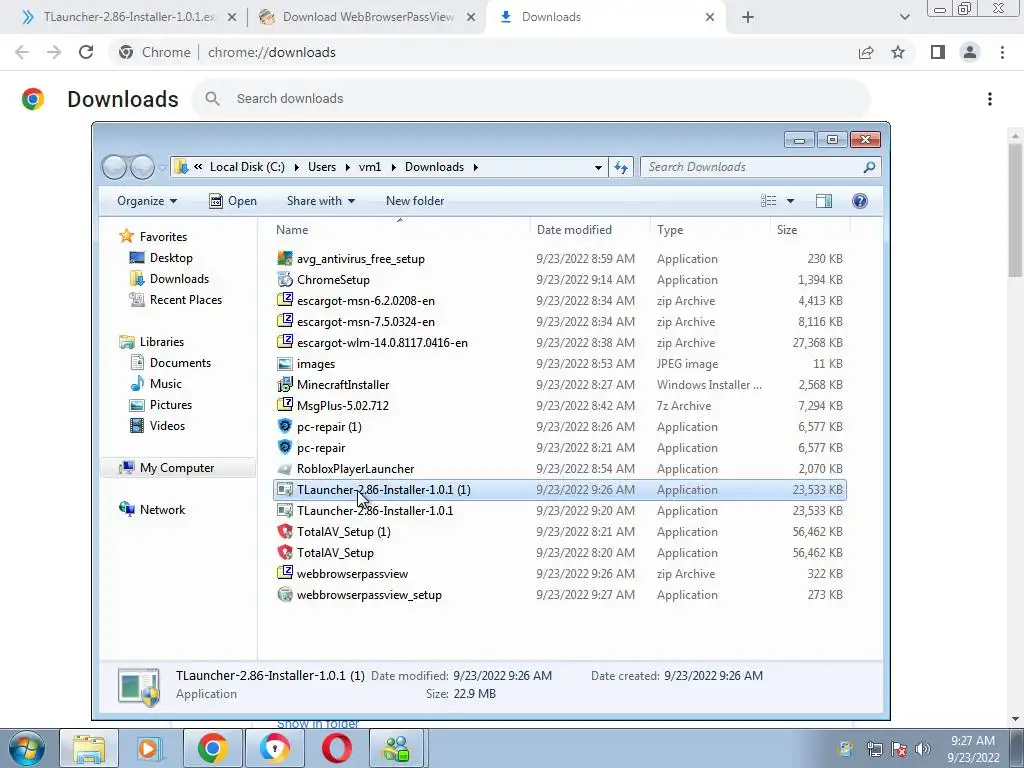Image resolution: width=1024 pixels, height=768 pixels.
Task: Sort files by Size column
Action: tap(810, 229)
